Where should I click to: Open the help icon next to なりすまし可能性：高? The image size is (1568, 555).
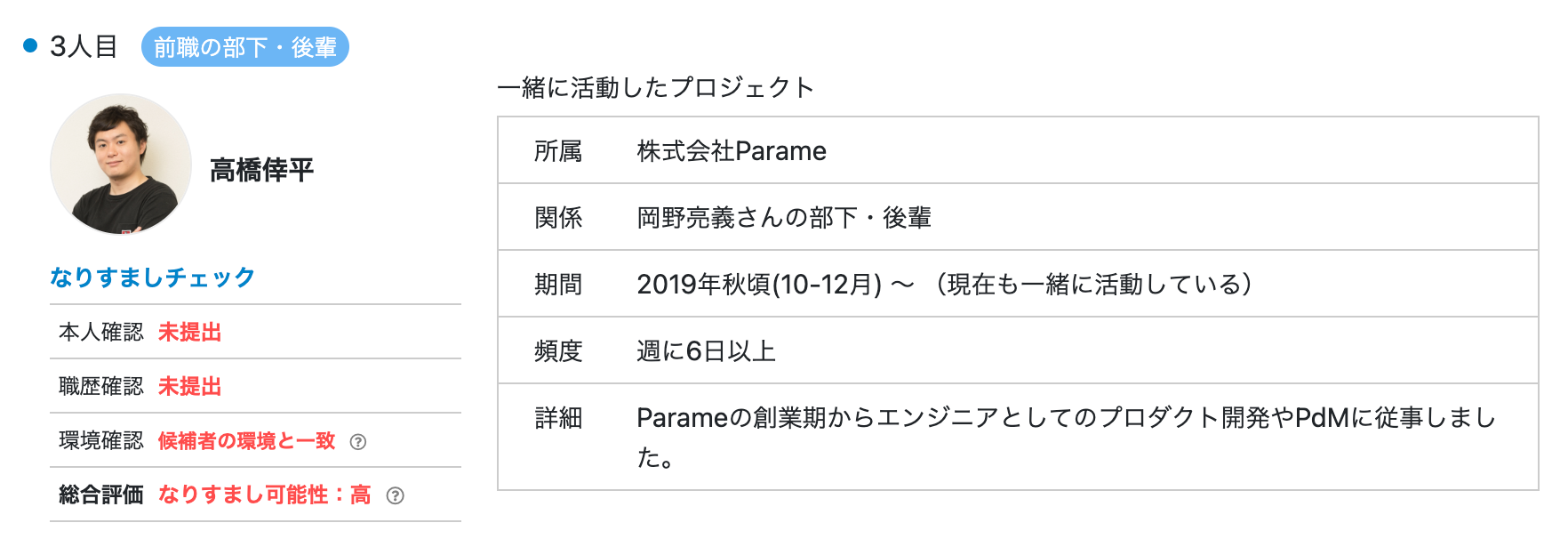coord(396,496)
